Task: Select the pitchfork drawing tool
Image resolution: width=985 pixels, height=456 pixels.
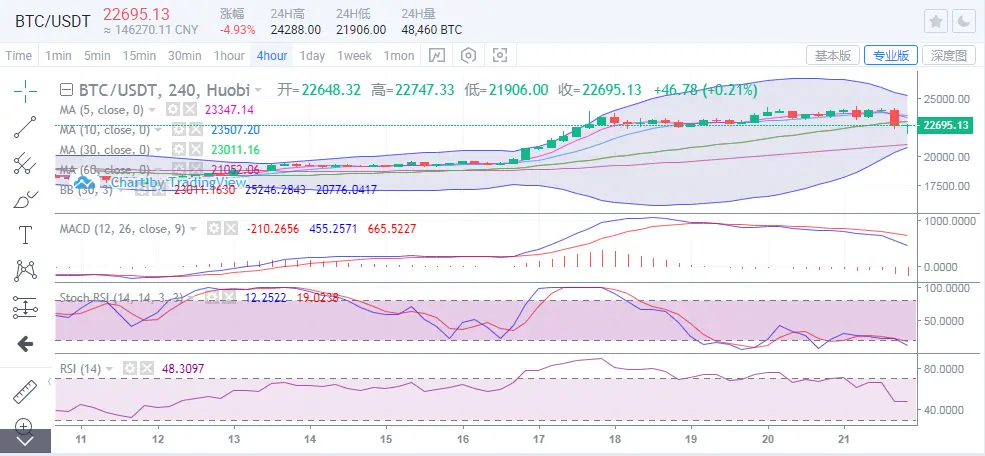Action: 25,163
